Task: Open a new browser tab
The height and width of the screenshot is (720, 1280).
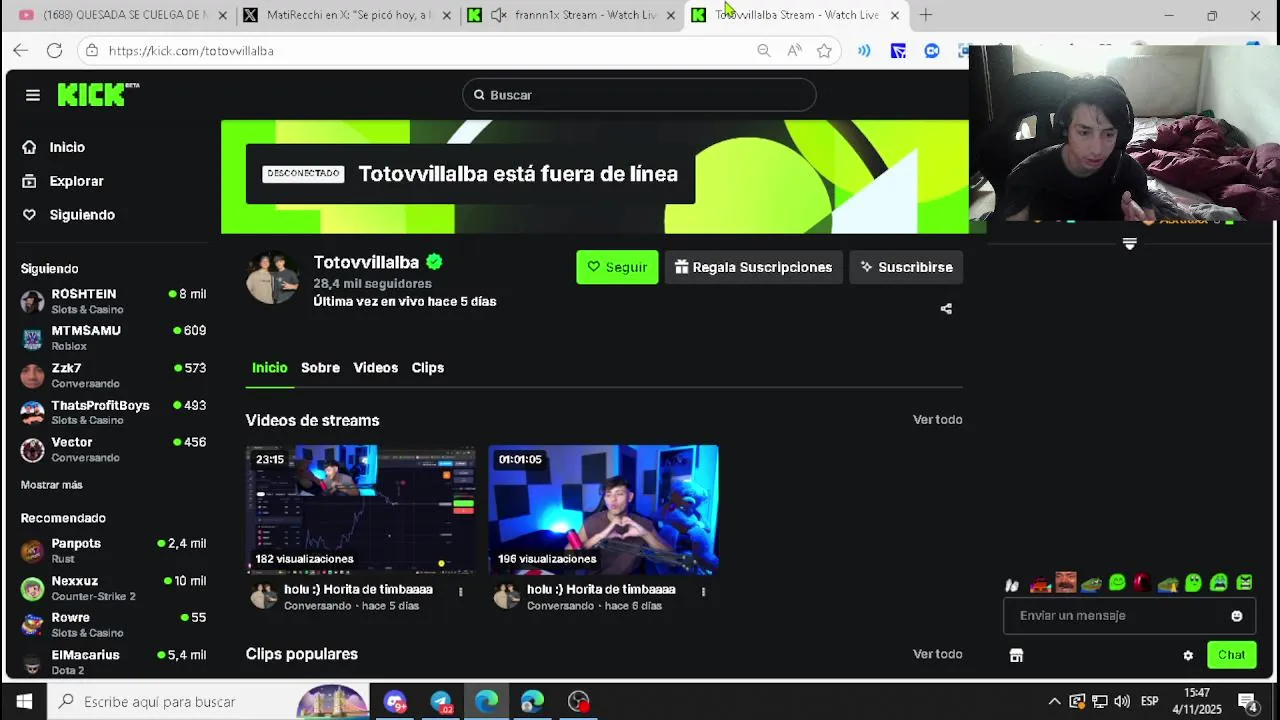Action: tap(926, 15)
